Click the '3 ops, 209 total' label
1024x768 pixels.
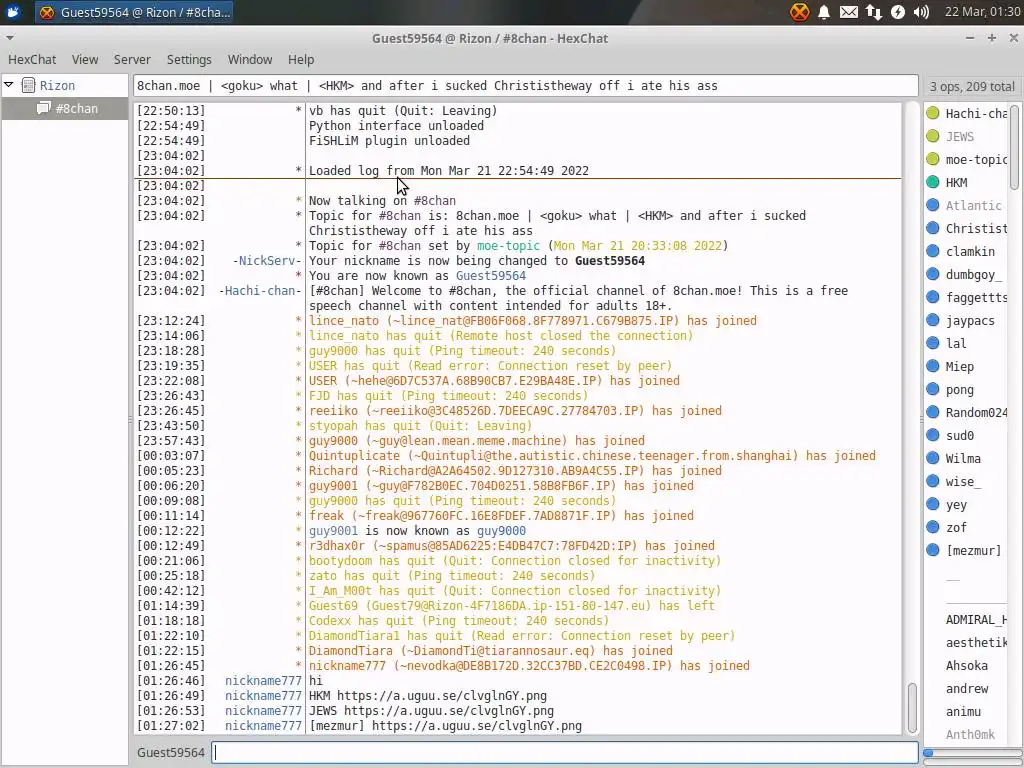tap(972, 86)
